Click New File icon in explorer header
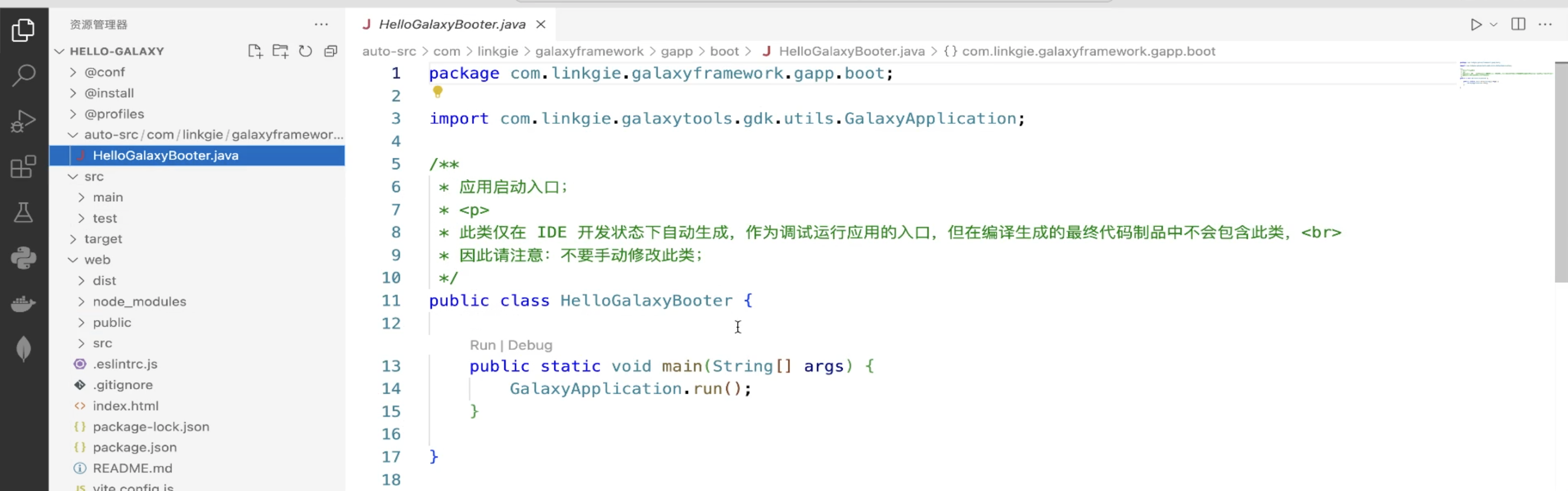Viewport: 1568px width, 491px height. (255, 51)
